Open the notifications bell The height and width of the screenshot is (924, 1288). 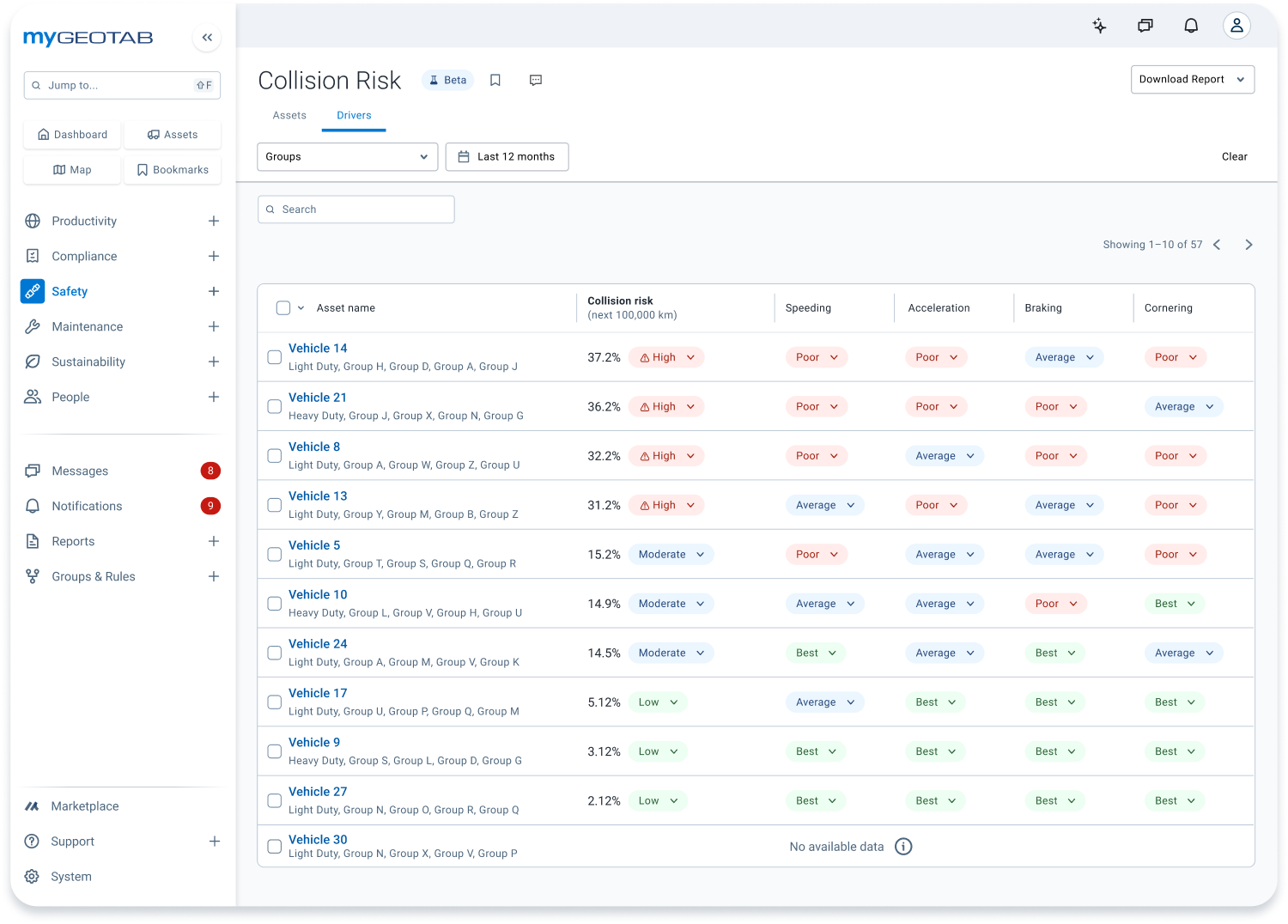click(x=1191, y=26)
